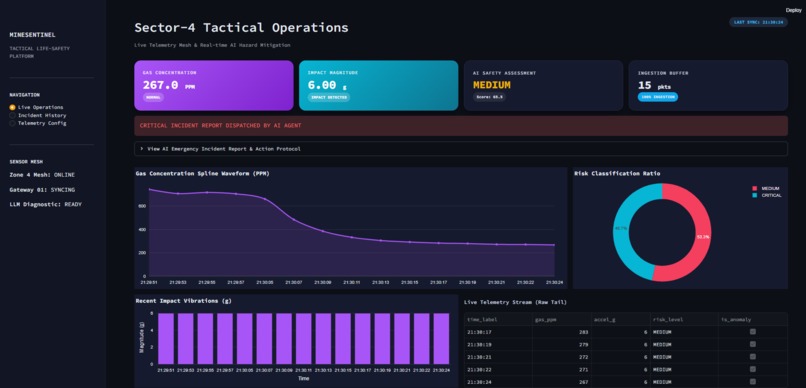Viewport: 806px width, 388px height.
Task: Click the Gas Concentration 267.0 PPM card
Action: (x=214, y=85)
